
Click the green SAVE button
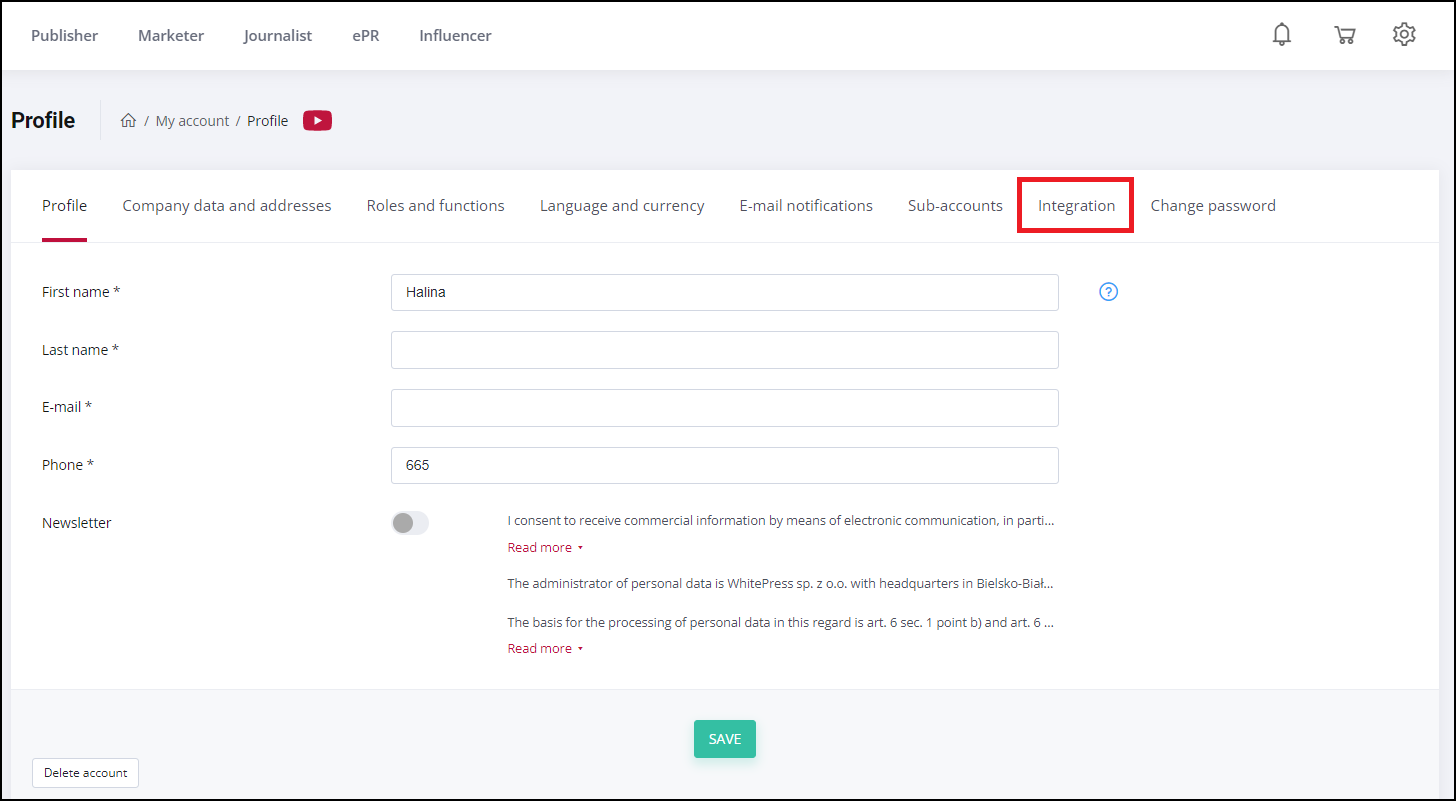pyautogui.click(x=725, y=739)
